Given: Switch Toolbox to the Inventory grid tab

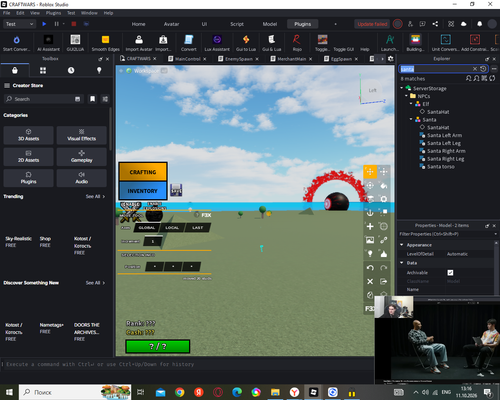Looking at the screenshot, I should coord(43,70).
